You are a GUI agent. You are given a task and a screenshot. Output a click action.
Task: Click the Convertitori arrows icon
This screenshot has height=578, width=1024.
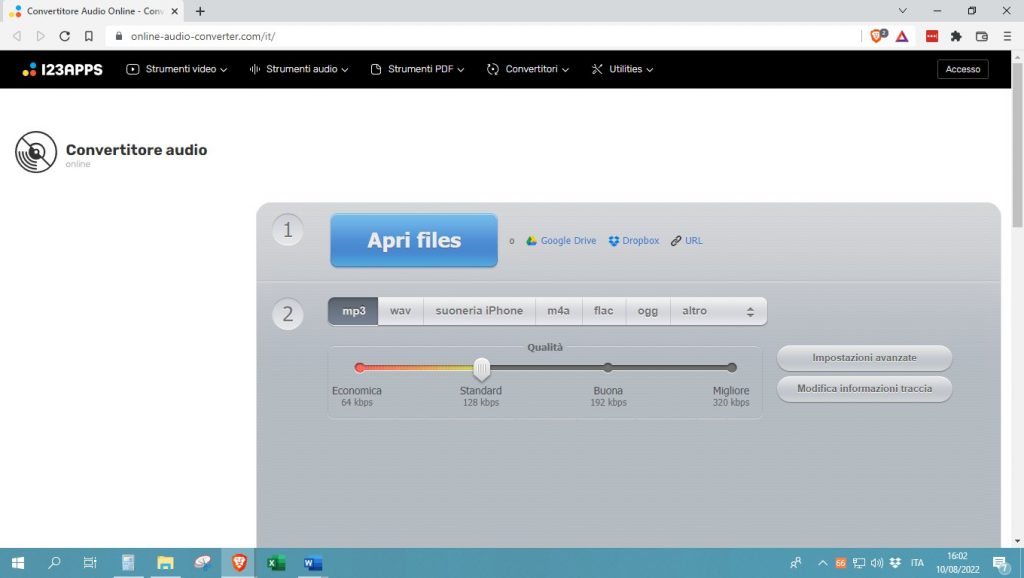click(x=491, y=69)
